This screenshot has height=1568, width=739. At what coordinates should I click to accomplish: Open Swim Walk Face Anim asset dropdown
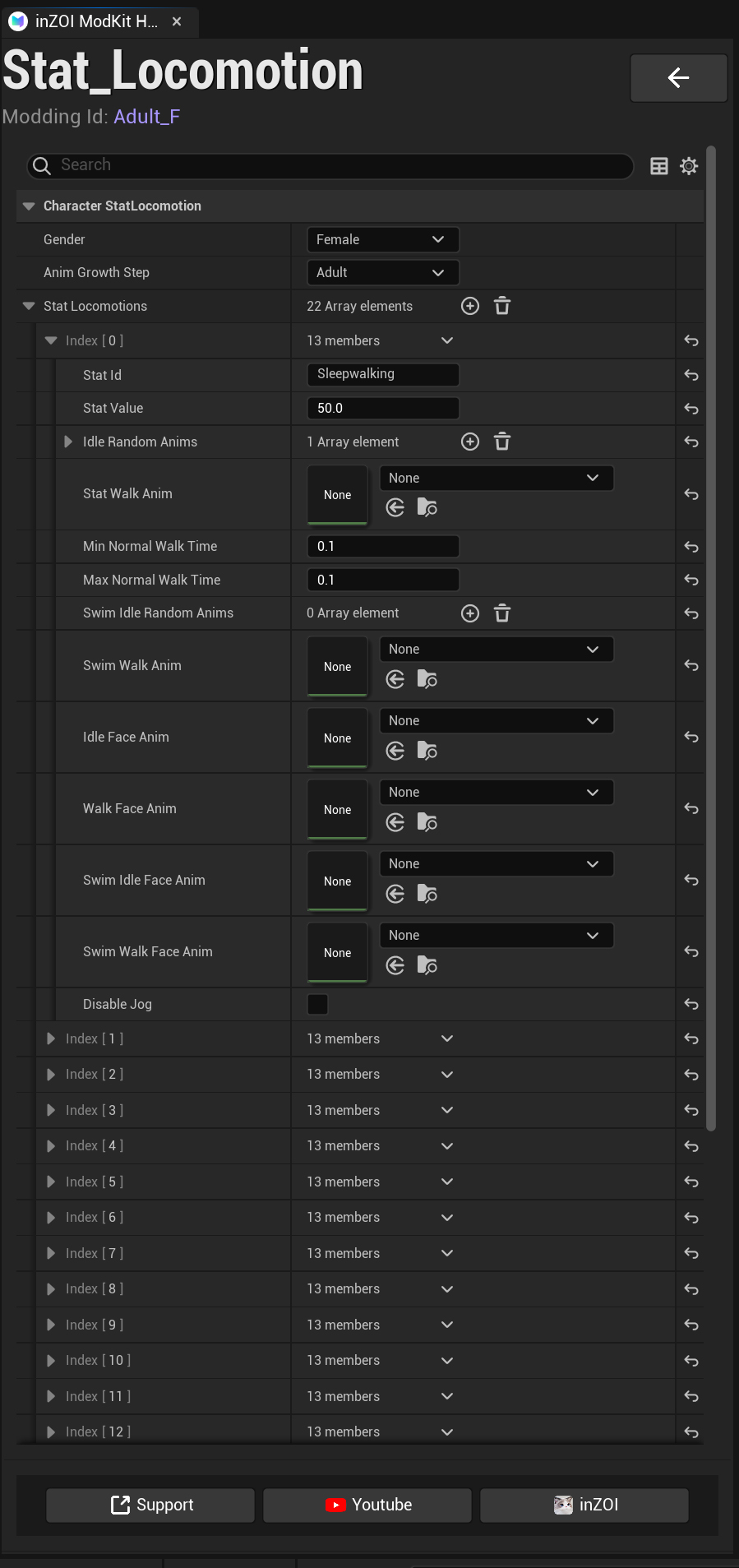[x=497, y=935]
